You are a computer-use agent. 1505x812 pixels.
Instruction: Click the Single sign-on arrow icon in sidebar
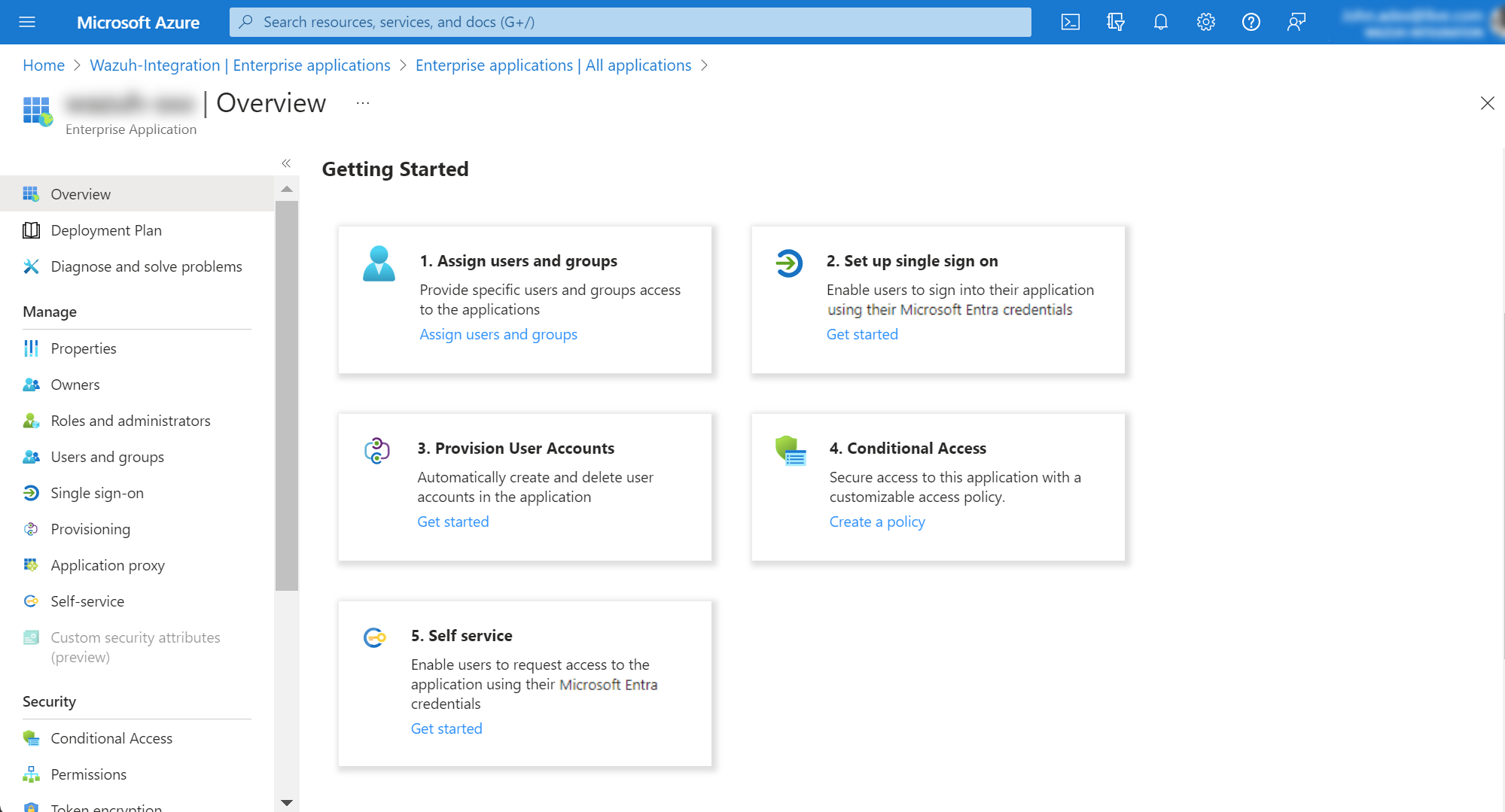click(x=31, y=493)
